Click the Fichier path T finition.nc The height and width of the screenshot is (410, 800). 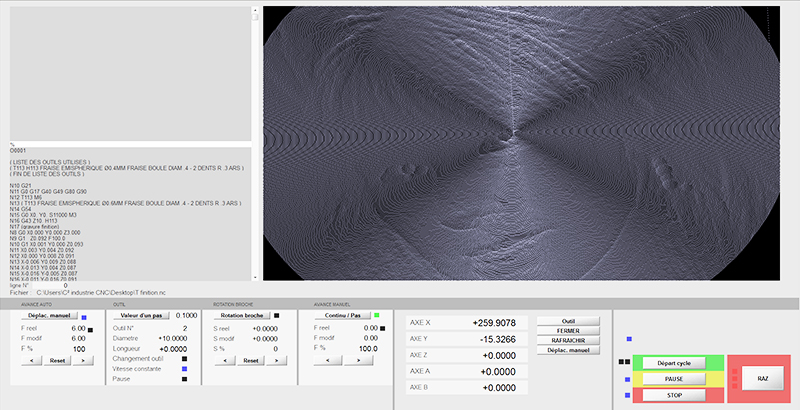101,293
